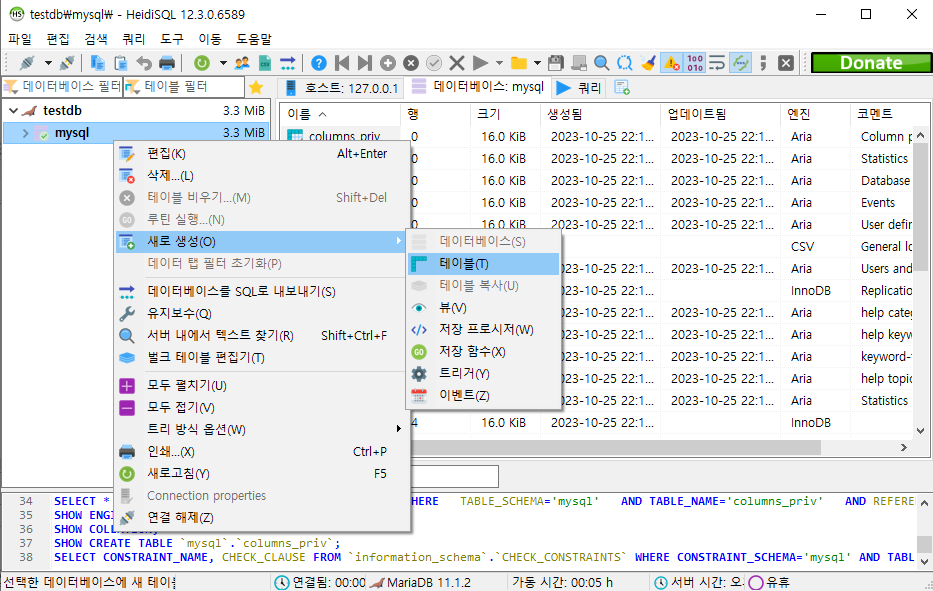Select 유지보수(Q) in the context menu
Viewport: 933px width, 591px height.
click(262, 313)
